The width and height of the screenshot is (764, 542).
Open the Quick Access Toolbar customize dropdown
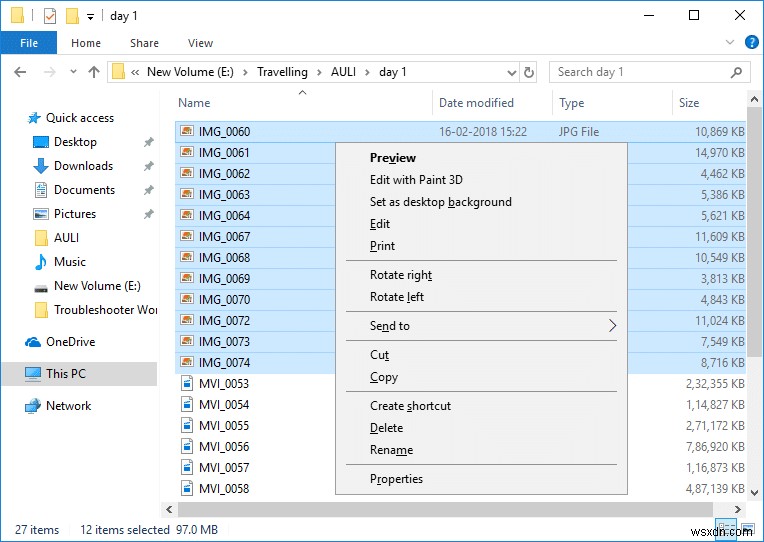[x=91, y=17]
